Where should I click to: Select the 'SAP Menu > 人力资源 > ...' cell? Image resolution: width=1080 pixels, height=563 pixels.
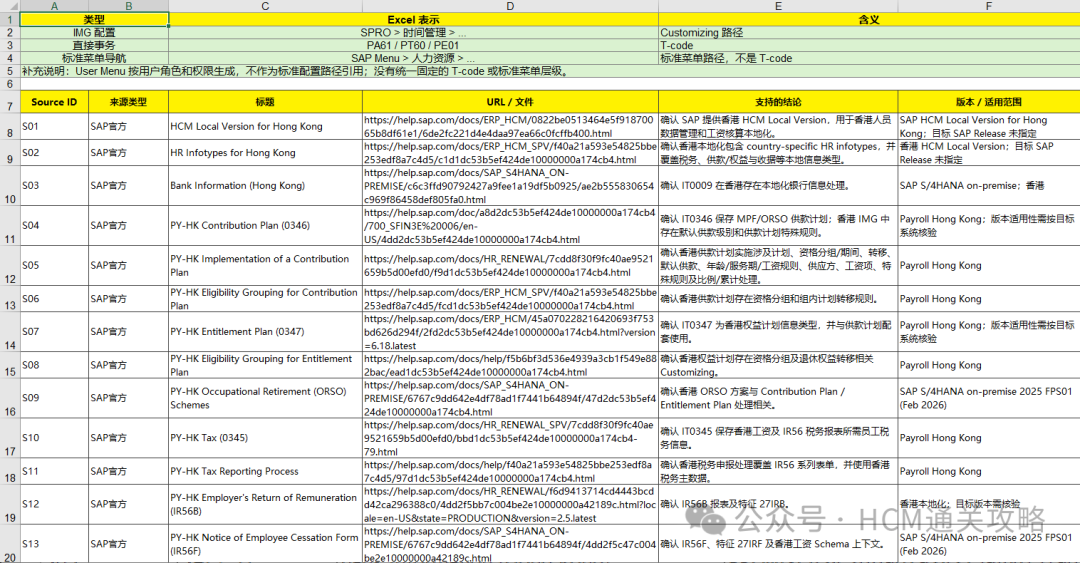(413, 59)
